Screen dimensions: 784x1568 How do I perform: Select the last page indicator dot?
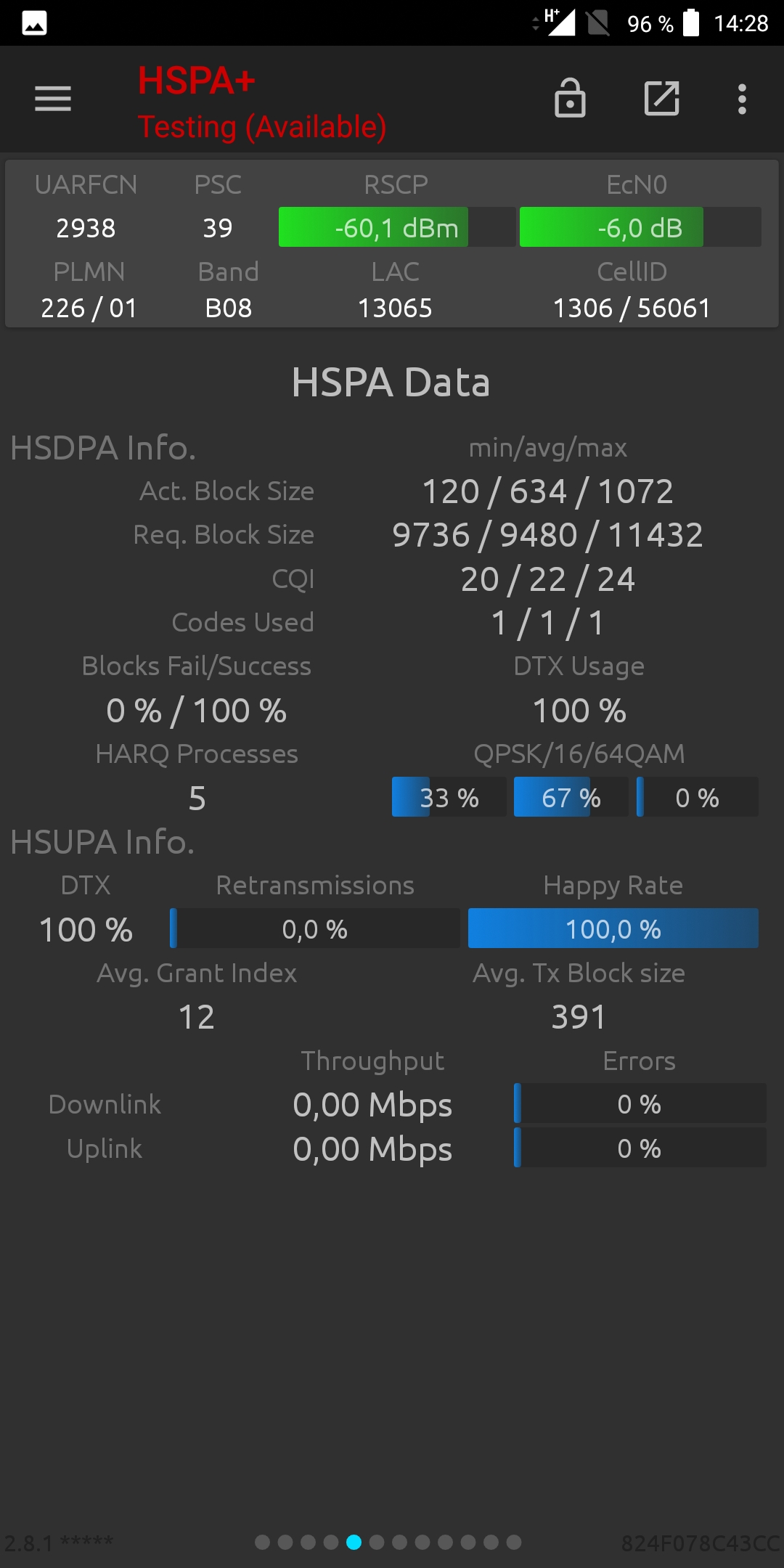coord(514,1542)
